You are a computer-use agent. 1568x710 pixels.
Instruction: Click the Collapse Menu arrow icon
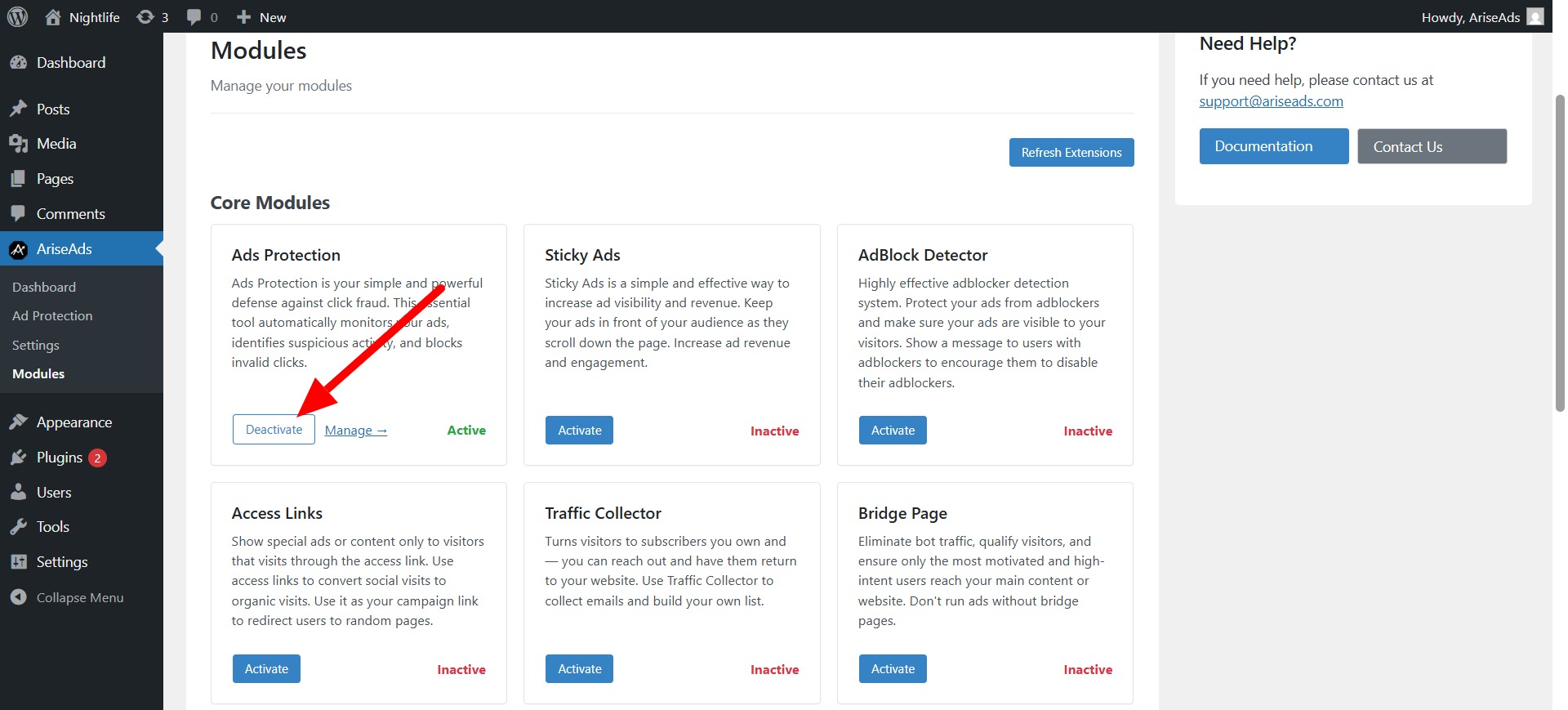18,597
